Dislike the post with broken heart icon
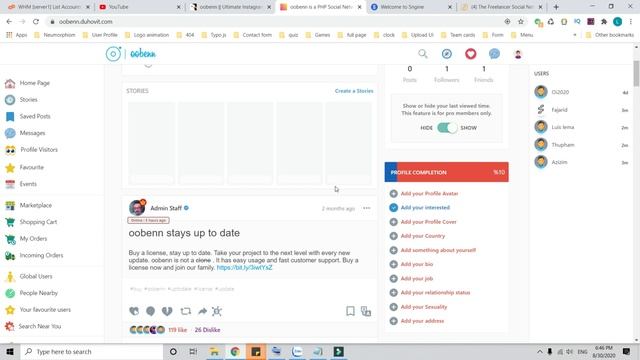This screenshot has width=640, height=360. (167, 311)
